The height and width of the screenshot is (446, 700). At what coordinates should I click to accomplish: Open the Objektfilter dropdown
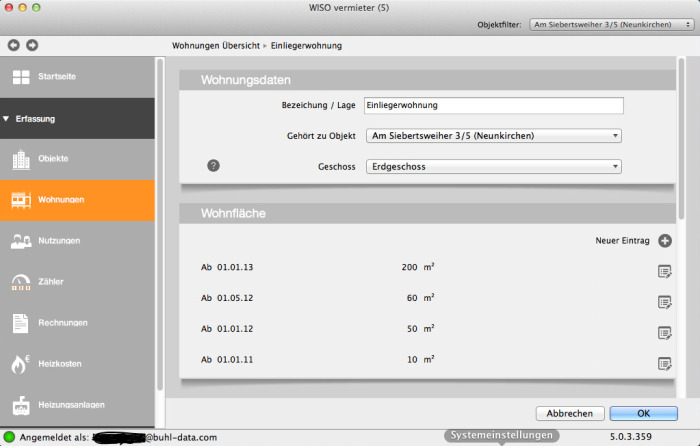[611, 25]
